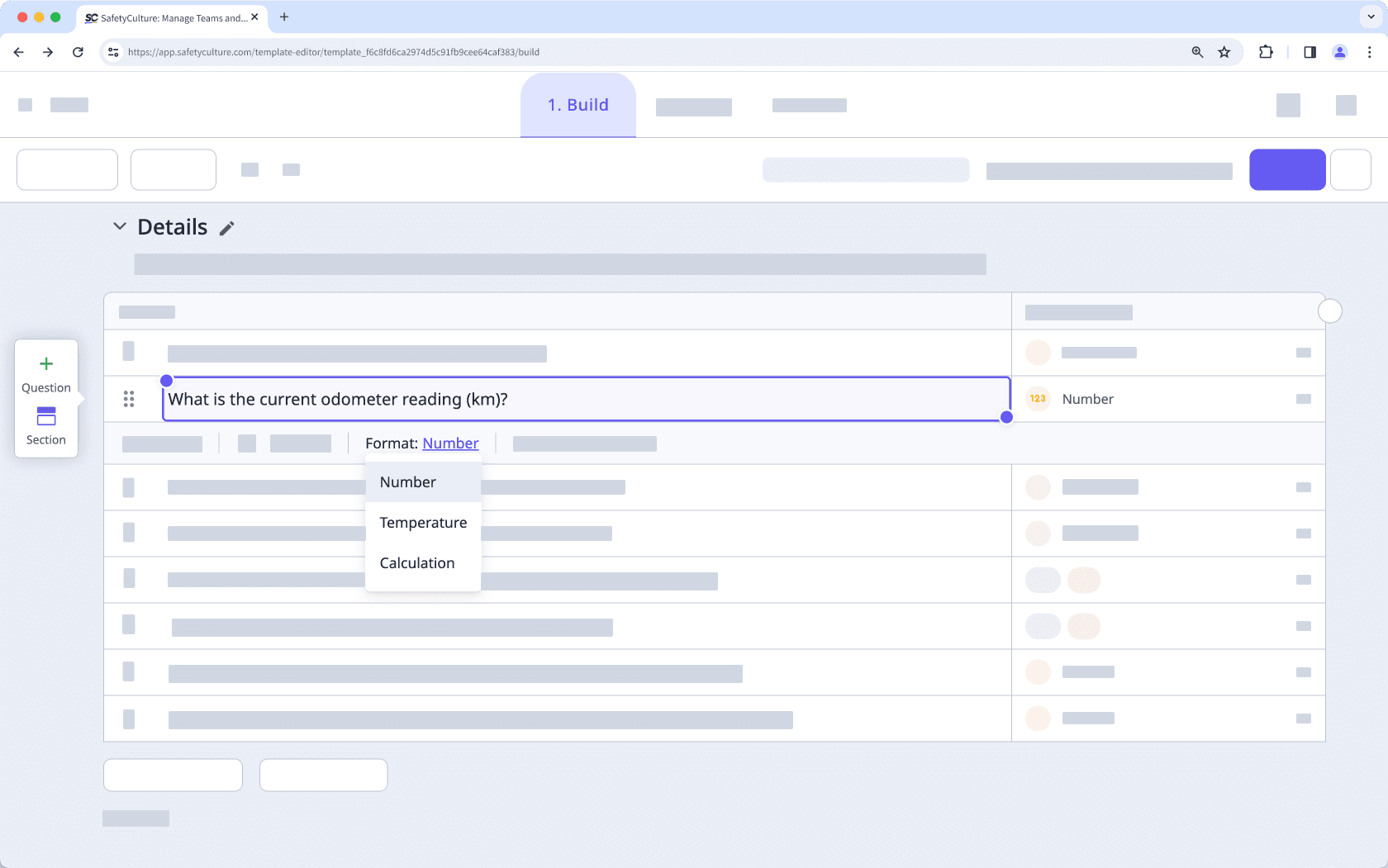Select Number option in format menu

pos(408,482)
